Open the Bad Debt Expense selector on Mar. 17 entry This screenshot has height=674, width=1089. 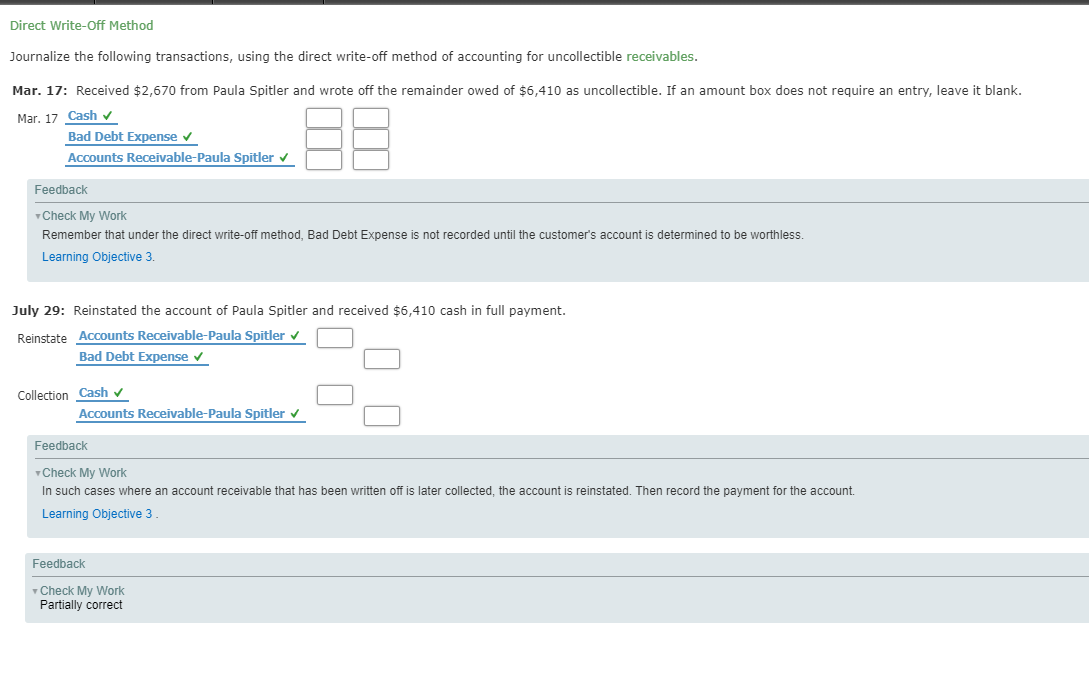coord(125,137)
